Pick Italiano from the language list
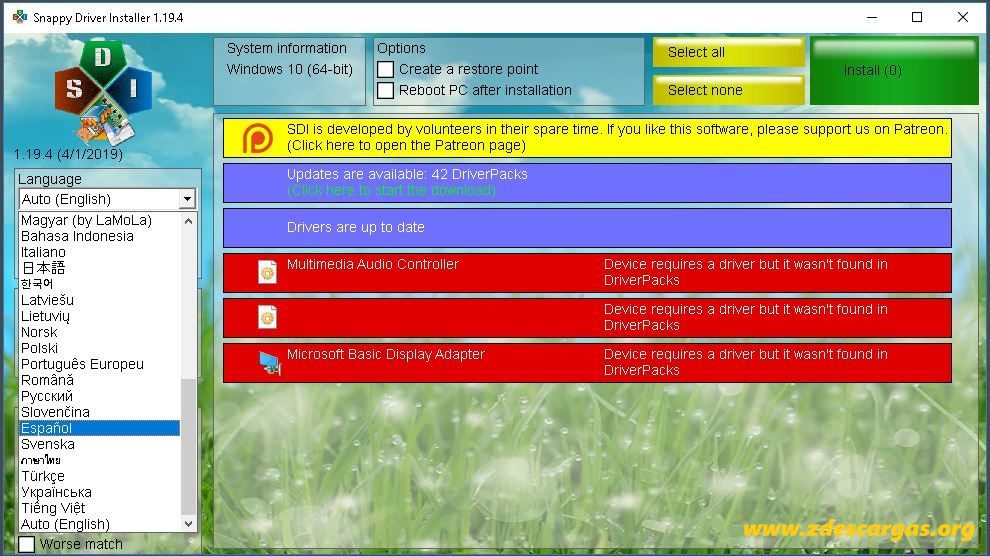The image size is (990, 556). tap(100, 252)
